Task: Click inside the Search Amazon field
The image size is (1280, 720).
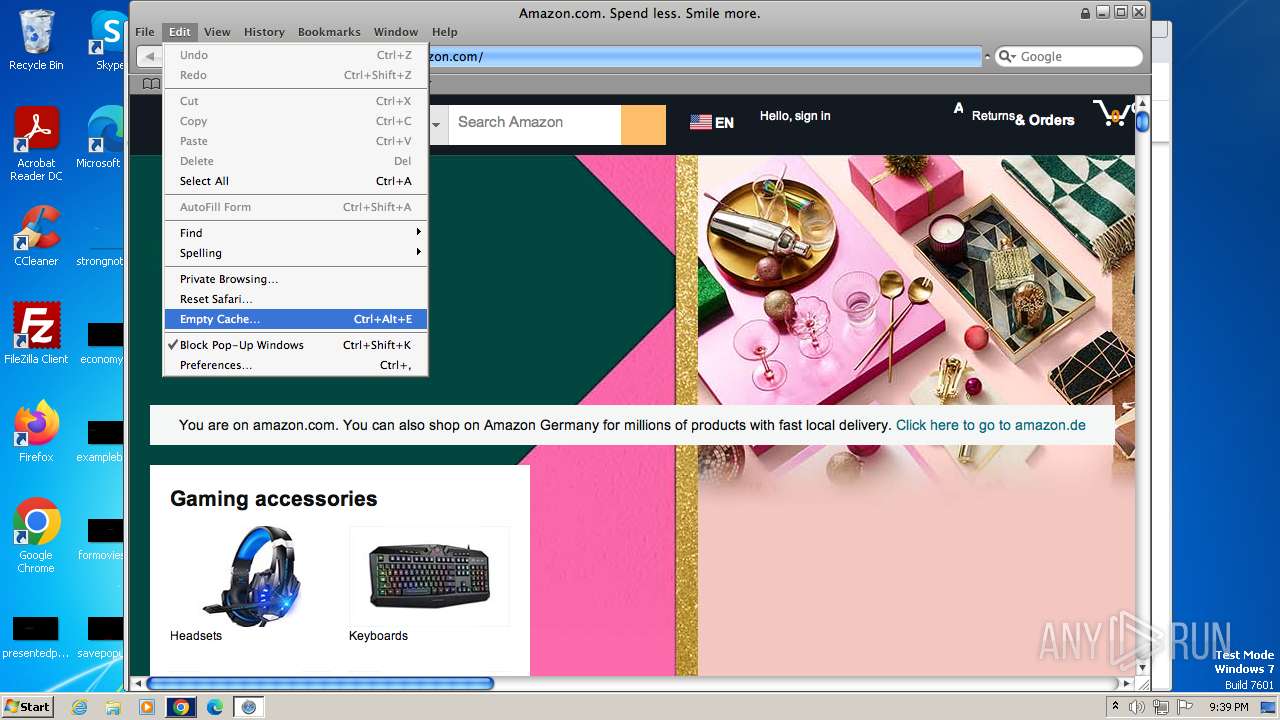Action: tap(534, 125)
